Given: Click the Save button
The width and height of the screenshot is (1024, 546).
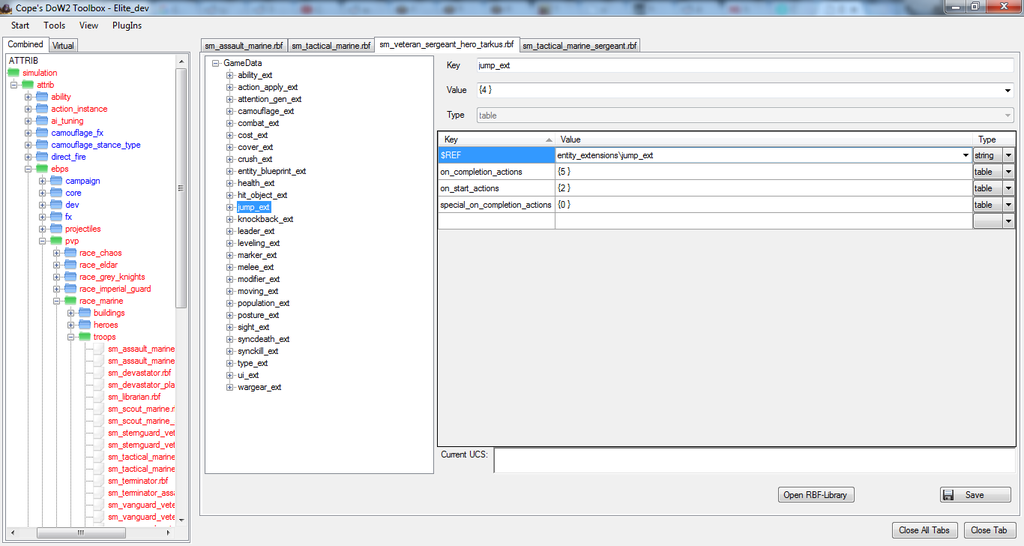Looking at the screenshot, I should click(x=975, y=495).
